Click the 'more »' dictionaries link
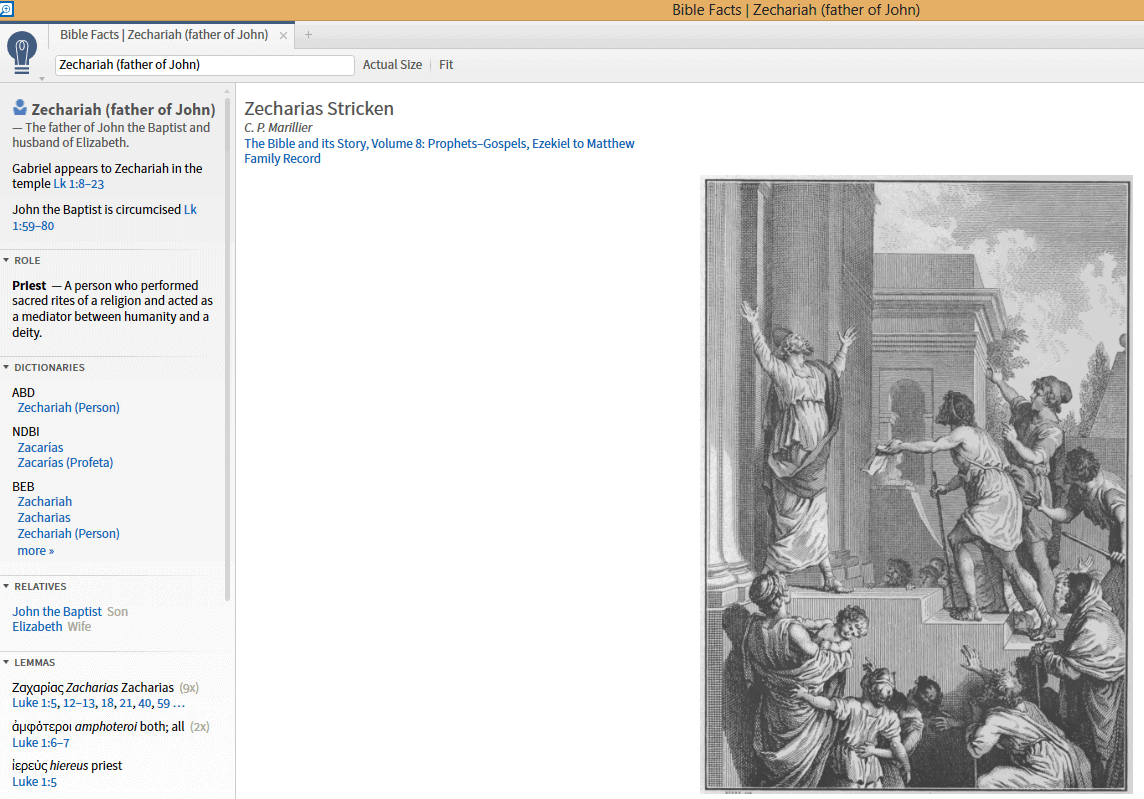The image size is (1144, 799). 36,551
